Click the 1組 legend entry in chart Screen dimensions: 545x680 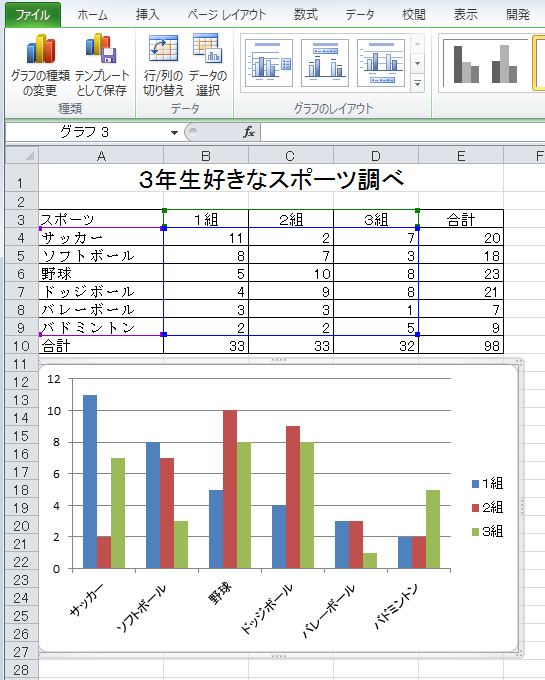click(x=487, y=483)
